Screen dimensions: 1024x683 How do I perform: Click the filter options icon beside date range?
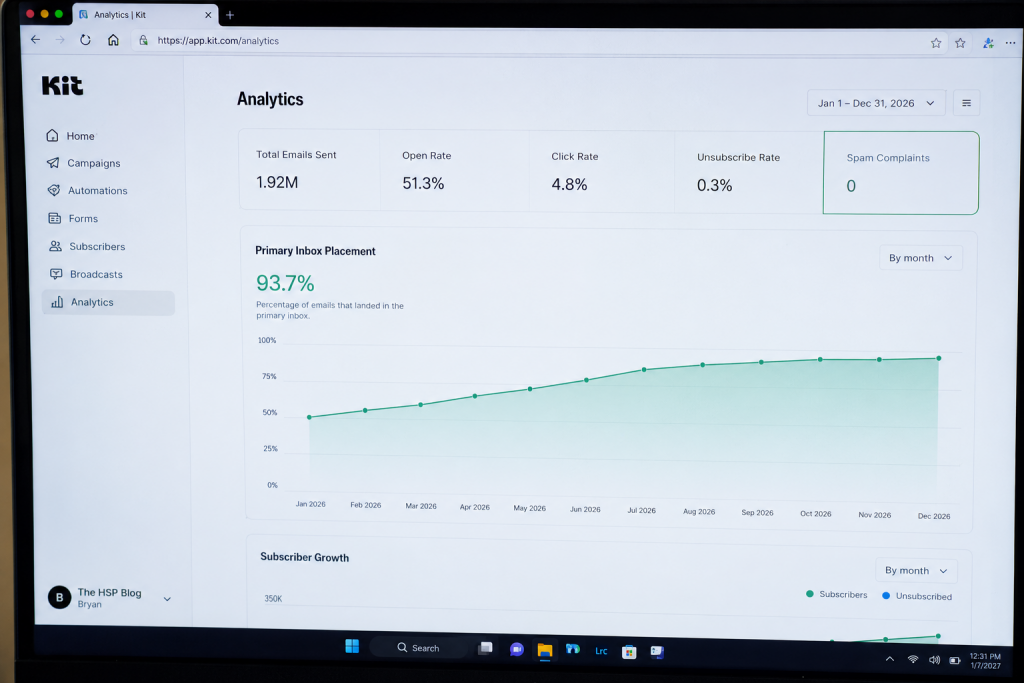(966, 103)
